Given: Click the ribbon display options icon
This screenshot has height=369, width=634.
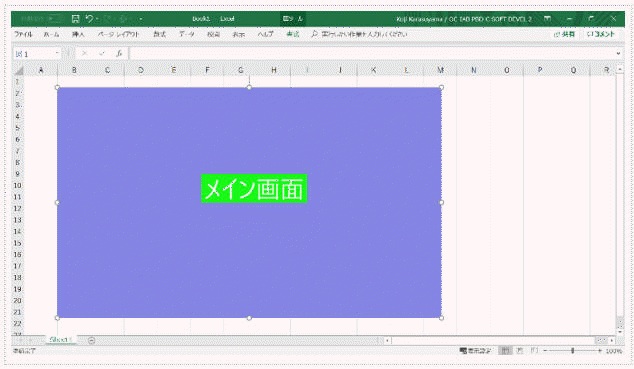Looking at the screenshot, I should click(x=547, y=19).
